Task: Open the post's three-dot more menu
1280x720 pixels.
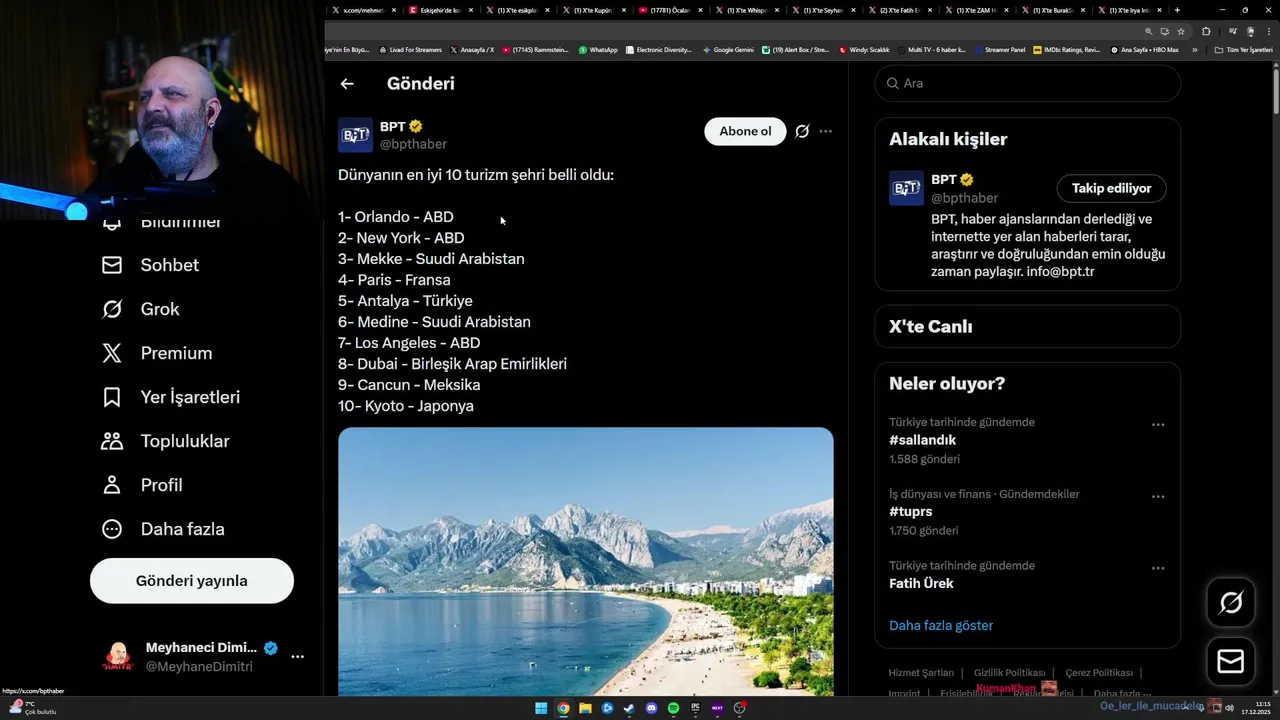Action: click(x=825, y=131)
